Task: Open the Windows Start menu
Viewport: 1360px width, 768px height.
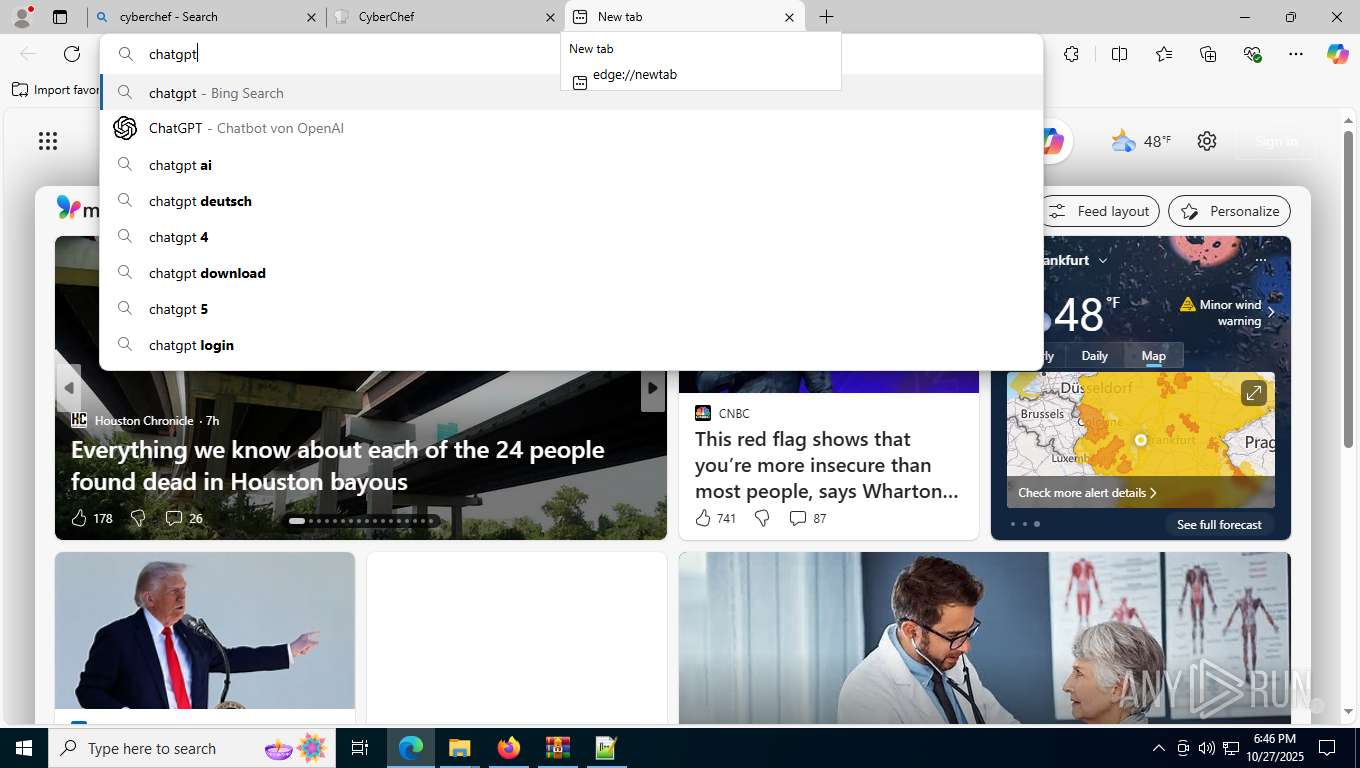Action: pyautogui.click(x=23, y=748)
